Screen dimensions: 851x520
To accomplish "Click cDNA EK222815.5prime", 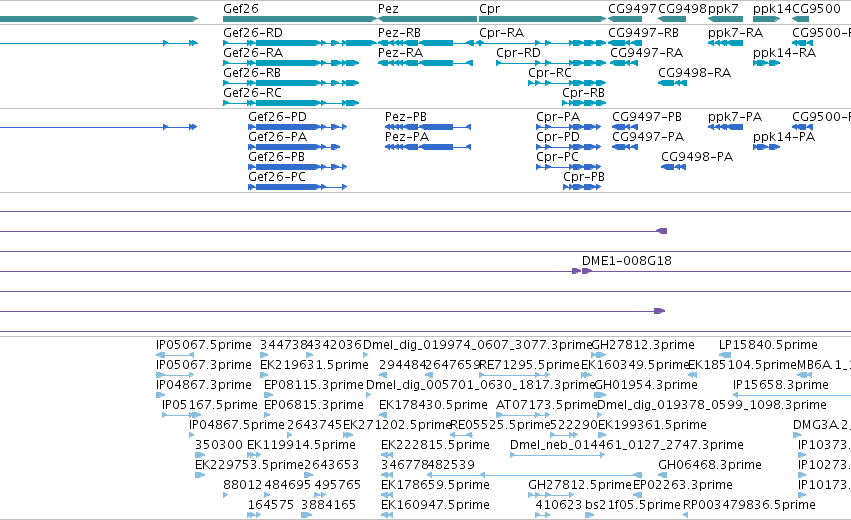I will (435, 445).
